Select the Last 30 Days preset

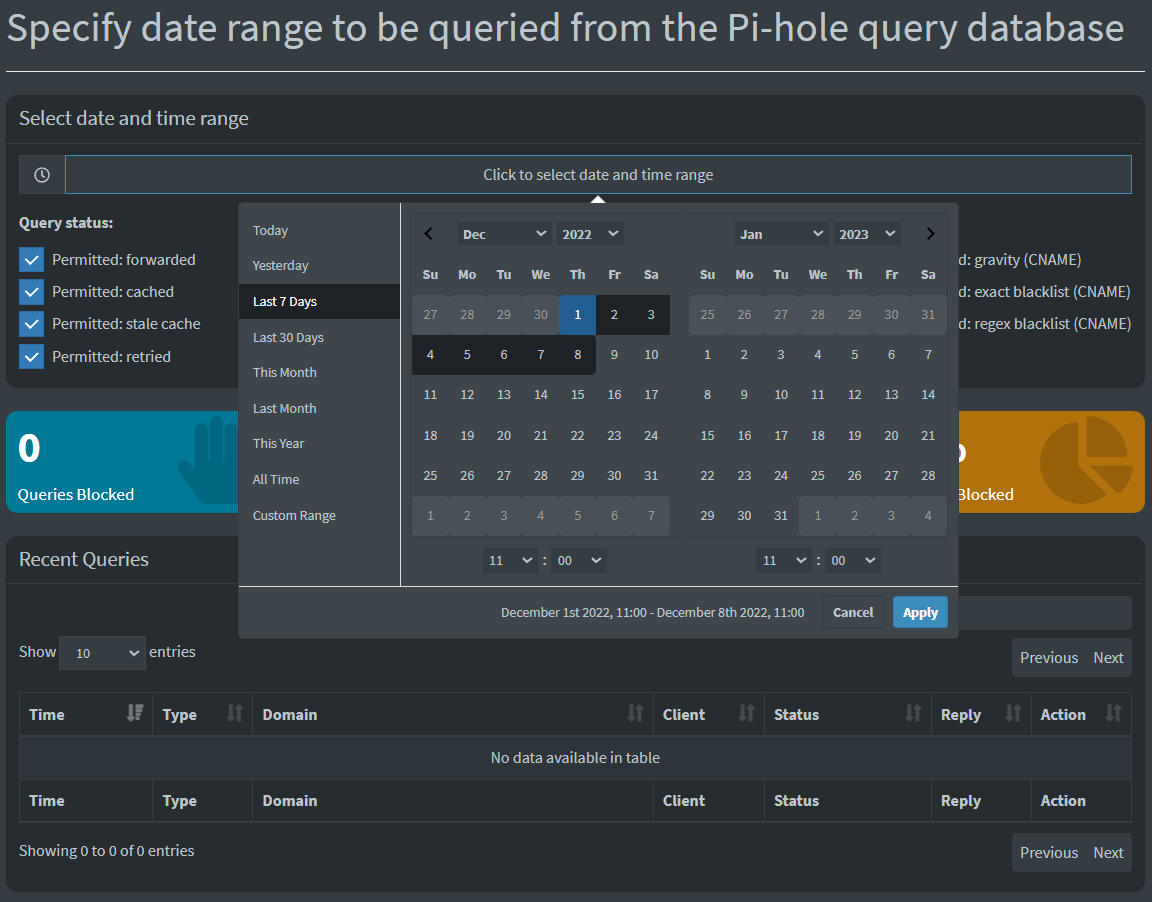[x=320, y=338]
